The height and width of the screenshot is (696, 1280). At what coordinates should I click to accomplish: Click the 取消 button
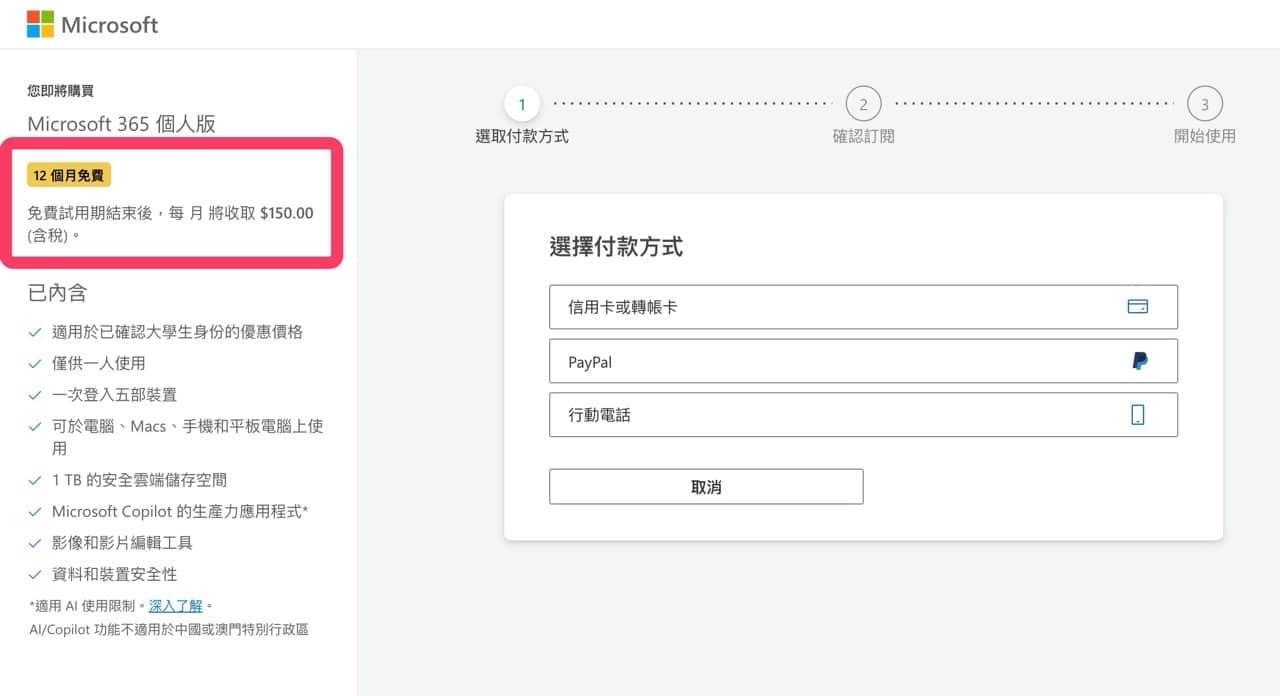pos(706,486)
